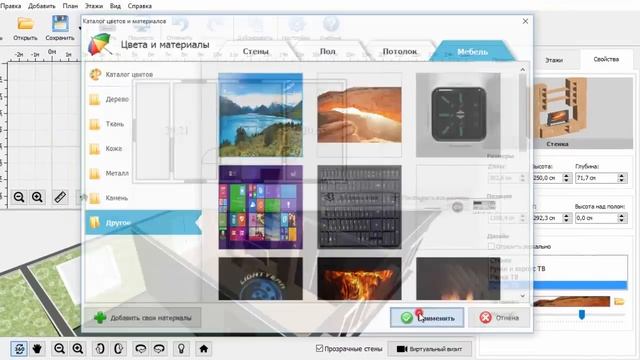Switch to the Стены tab
The image size is (640, 360).
point(256,51)
